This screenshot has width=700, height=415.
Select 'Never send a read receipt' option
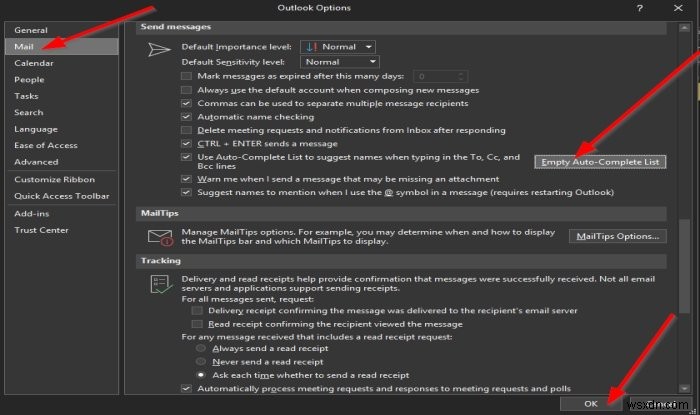tap(202, 361)
